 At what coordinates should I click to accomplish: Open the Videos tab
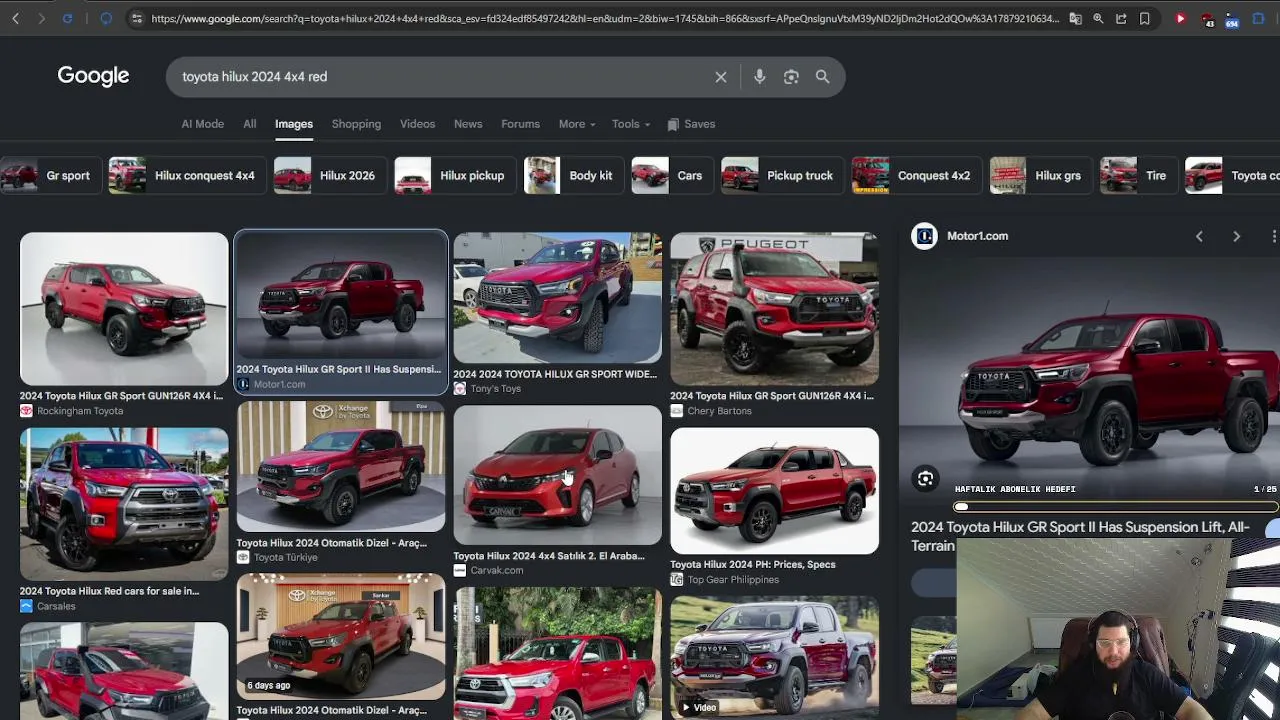pos(417,124)
